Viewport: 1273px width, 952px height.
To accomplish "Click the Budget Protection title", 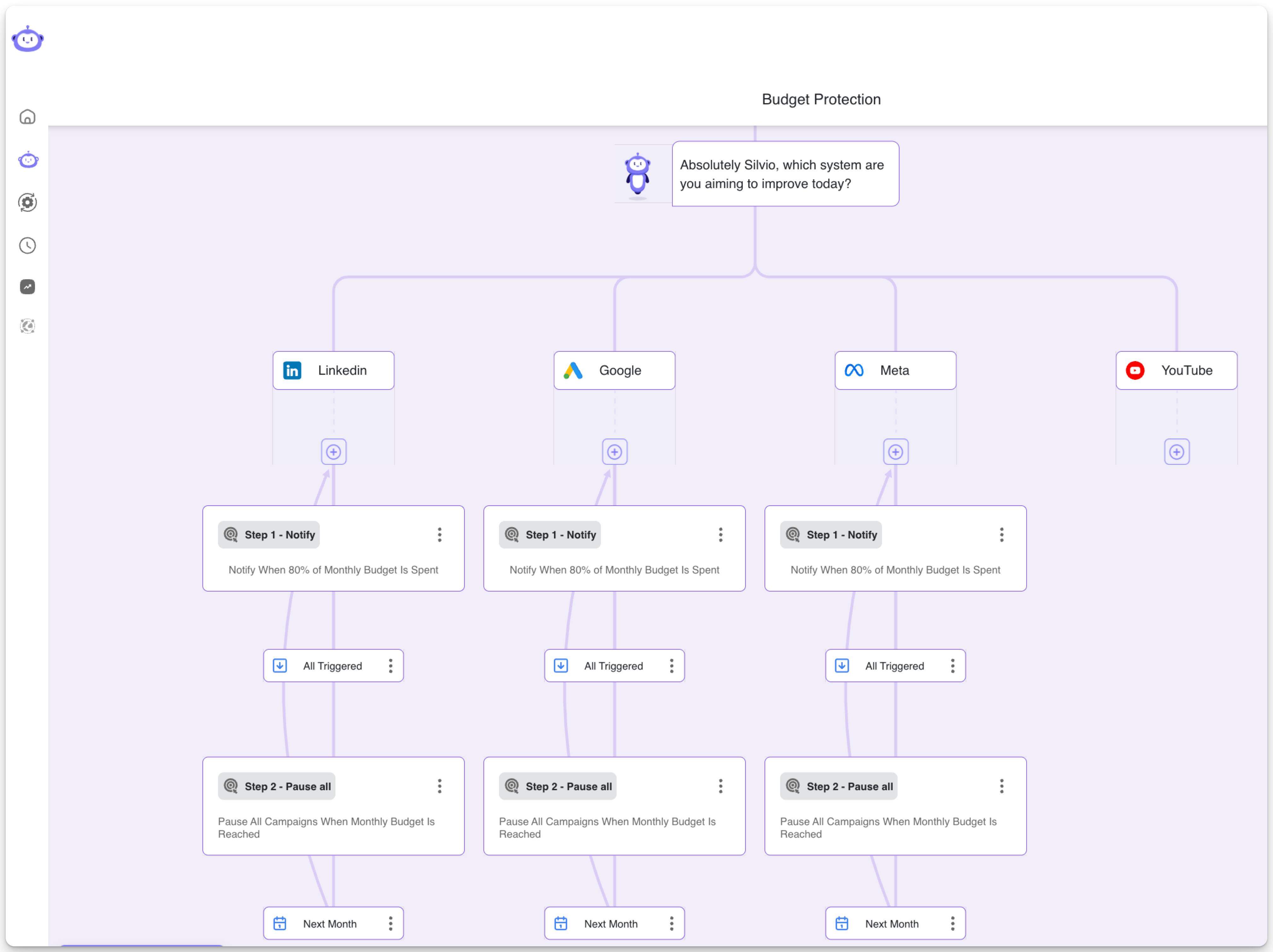I will pos(821,100).
